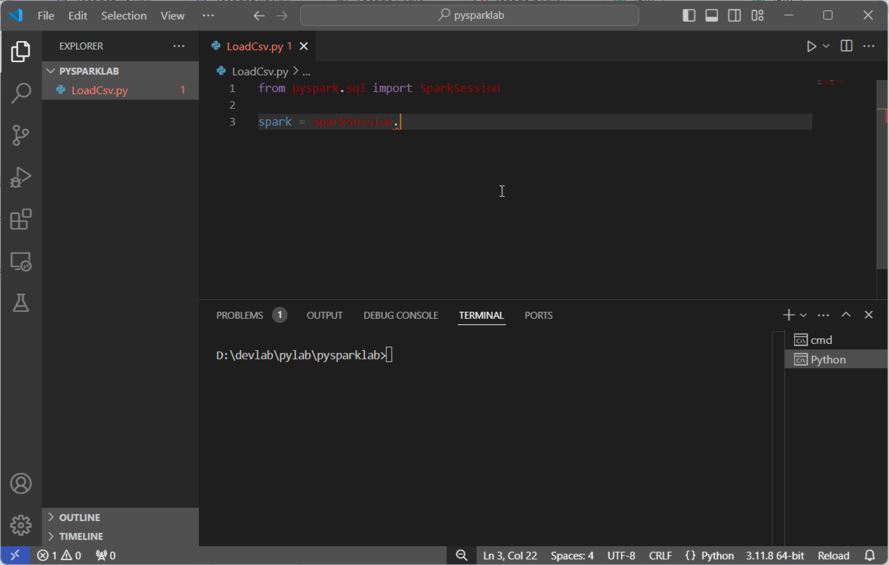The image size is (889, 565).
Task: Open the Search view in activity bar
Action: 20,93
